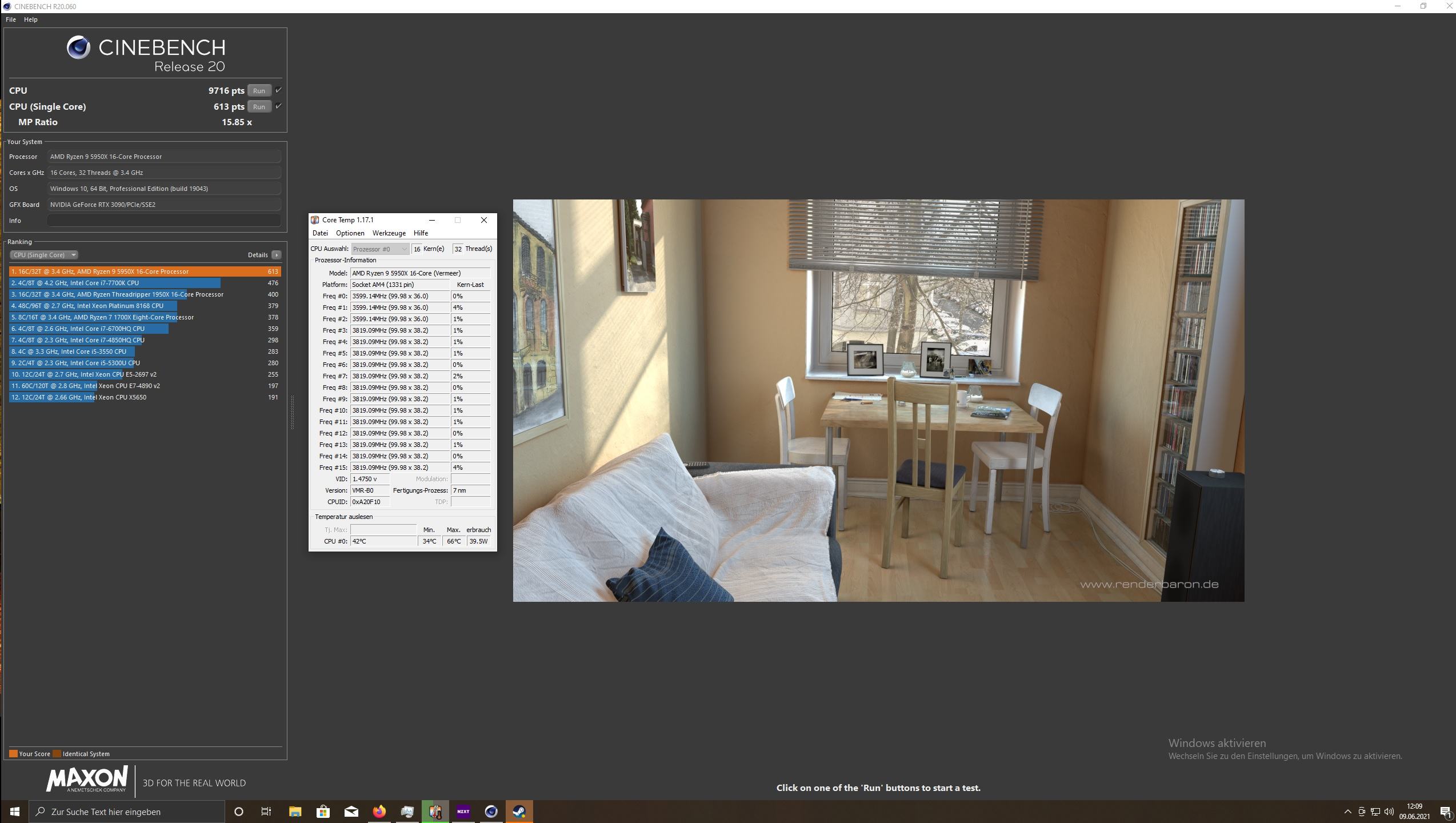Select the Ryzen 9 5950X ranking row

(x=145, y=271)
